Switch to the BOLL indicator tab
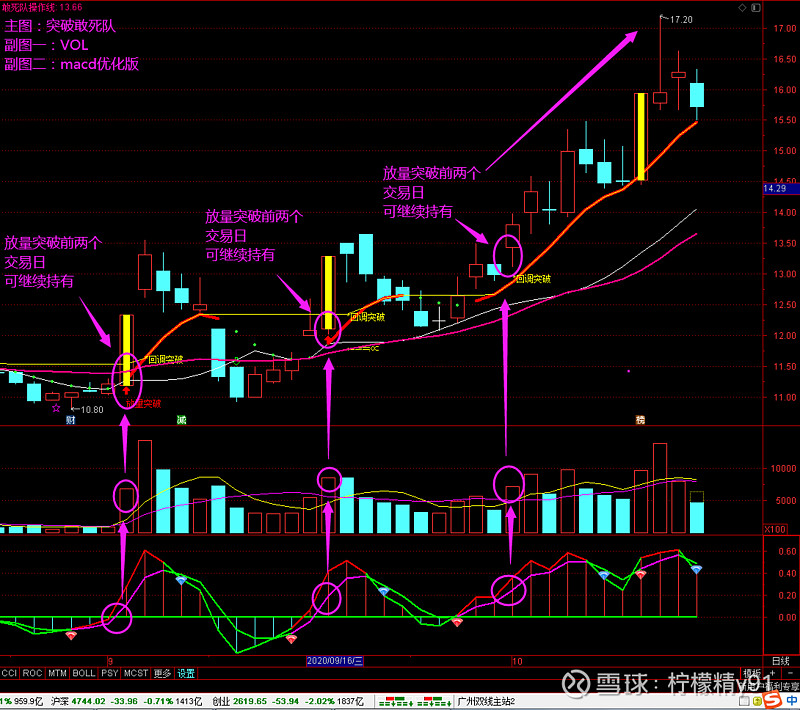 (x=84, y=673)
